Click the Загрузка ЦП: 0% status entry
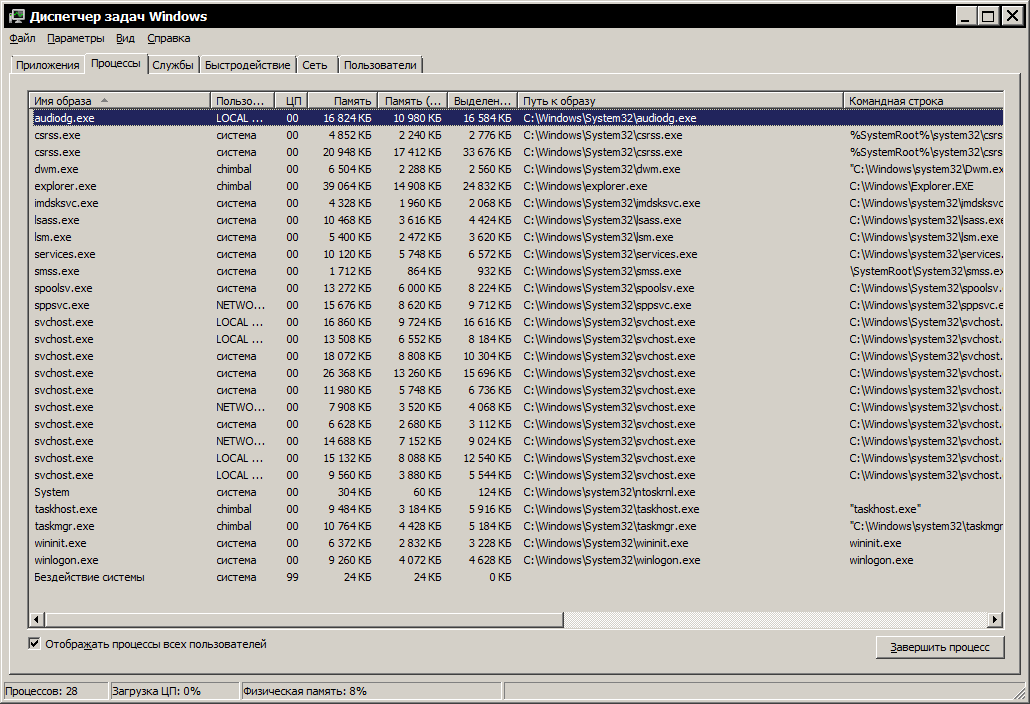Image resolution: width=1030 pixels, height=704 pixels. pyautogui.click(x=174, y=691)
